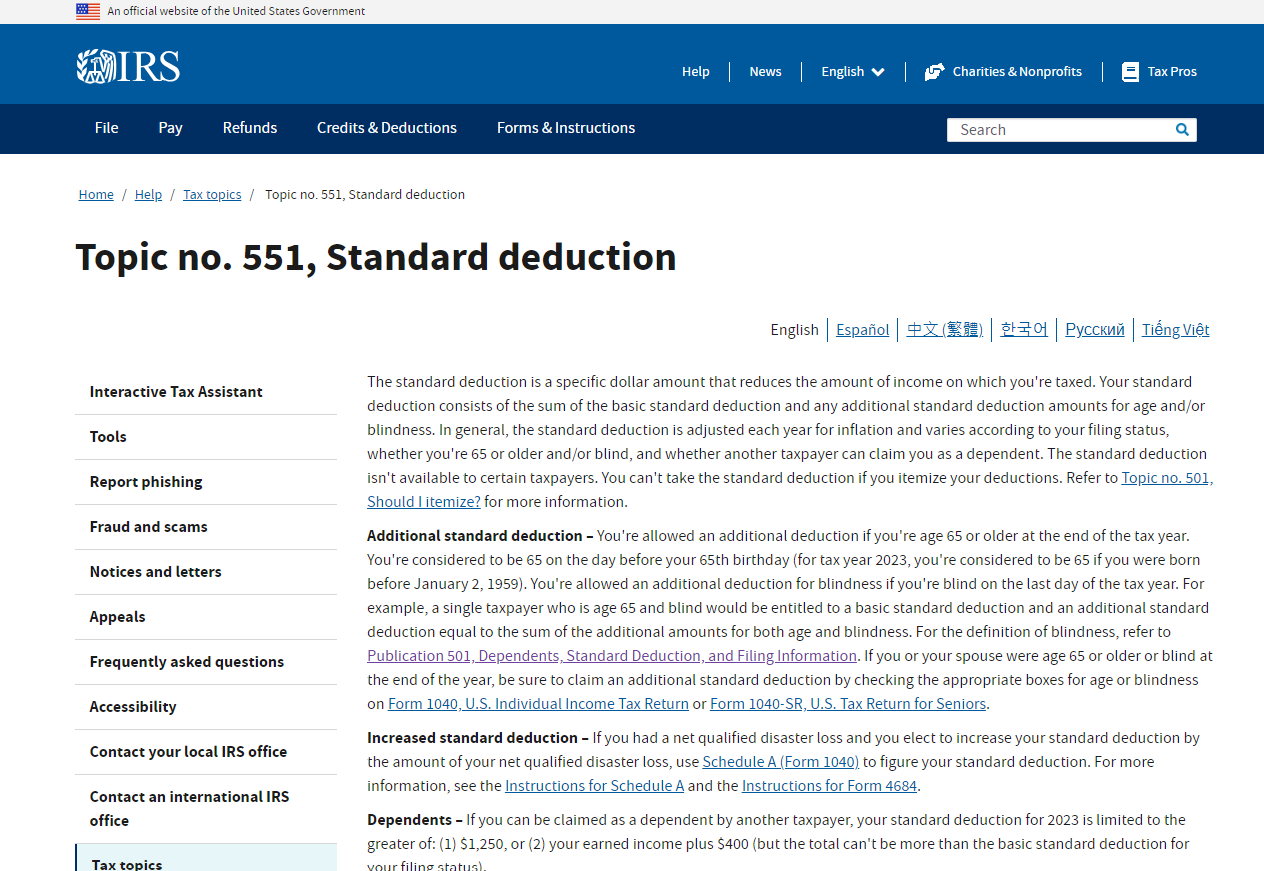Focus the Search input field
The height and width of the screenshot is (871, 1264).
1058,130
